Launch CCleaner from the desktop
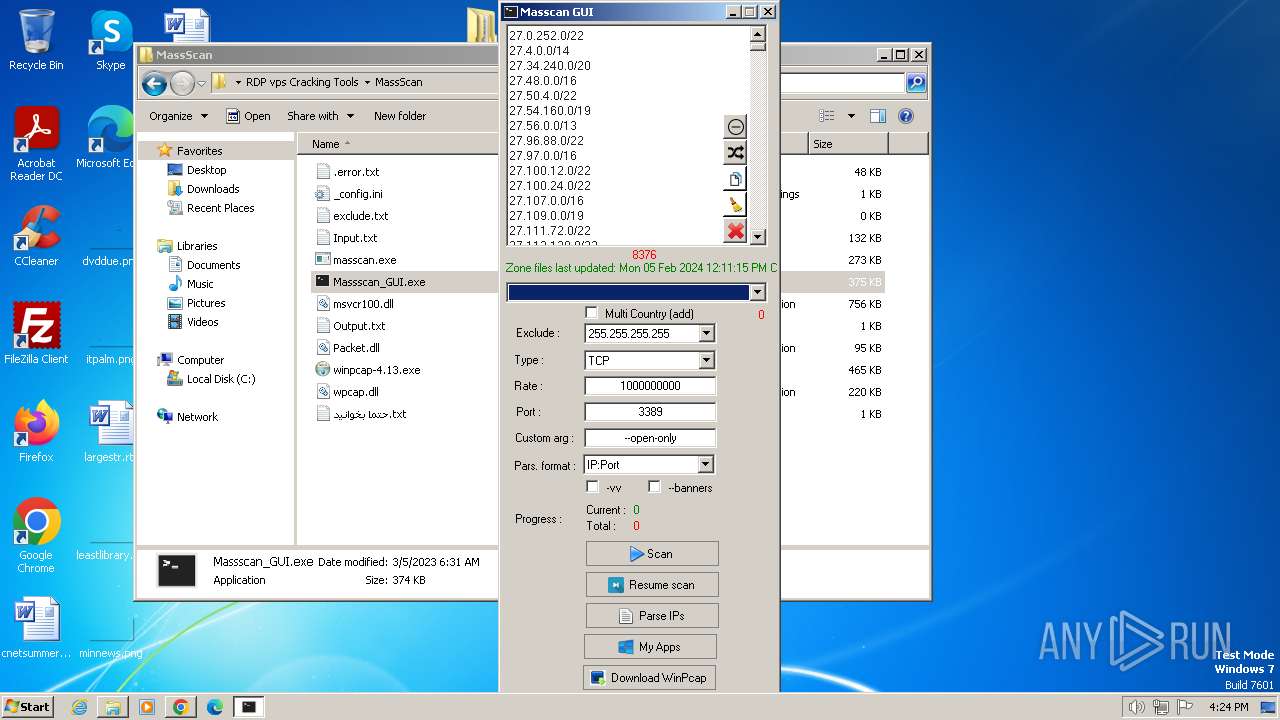The width and height of the screenshot is (1280, 720). (36, 236)
